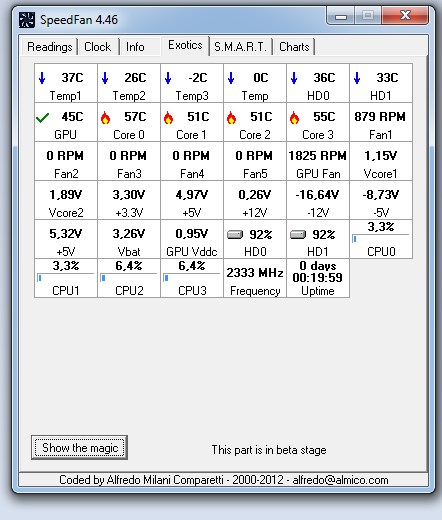Open the Charts tab
442x520 pixels.
click(x=294, y=47)
